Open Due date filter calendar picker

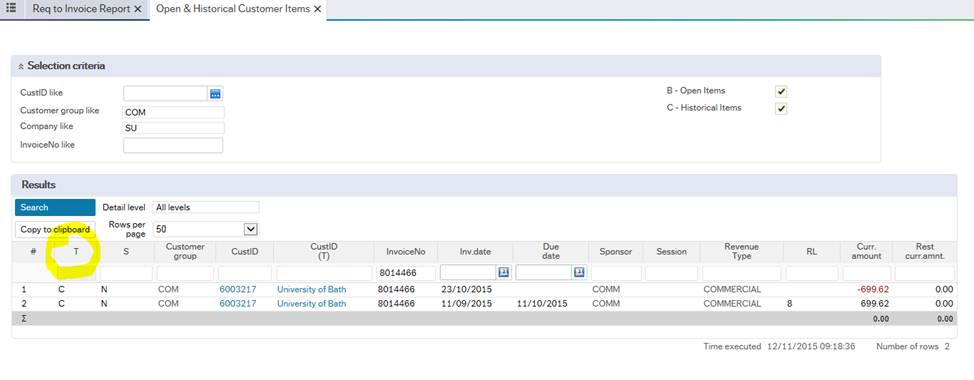click(x=579, y=272)
